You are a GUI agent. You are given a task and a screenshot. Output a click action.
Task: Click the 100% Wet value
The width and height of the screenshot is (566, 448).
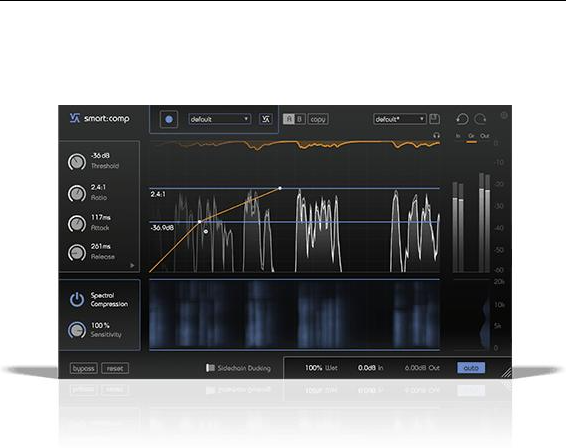321,368
